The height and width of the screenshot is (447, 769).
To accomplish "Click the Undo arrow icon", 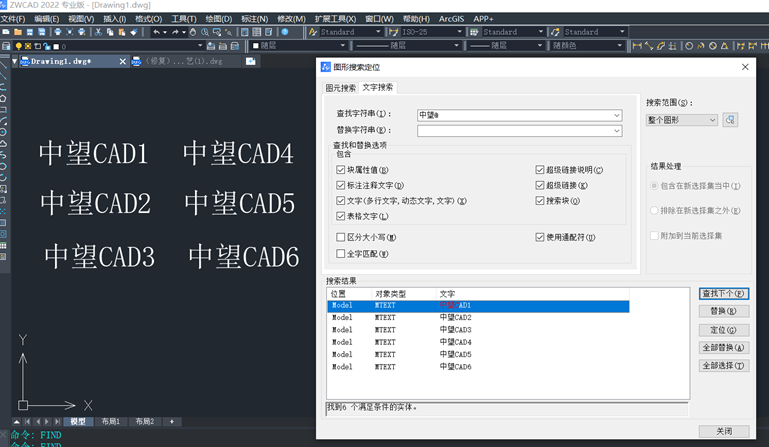I will 156,32.
